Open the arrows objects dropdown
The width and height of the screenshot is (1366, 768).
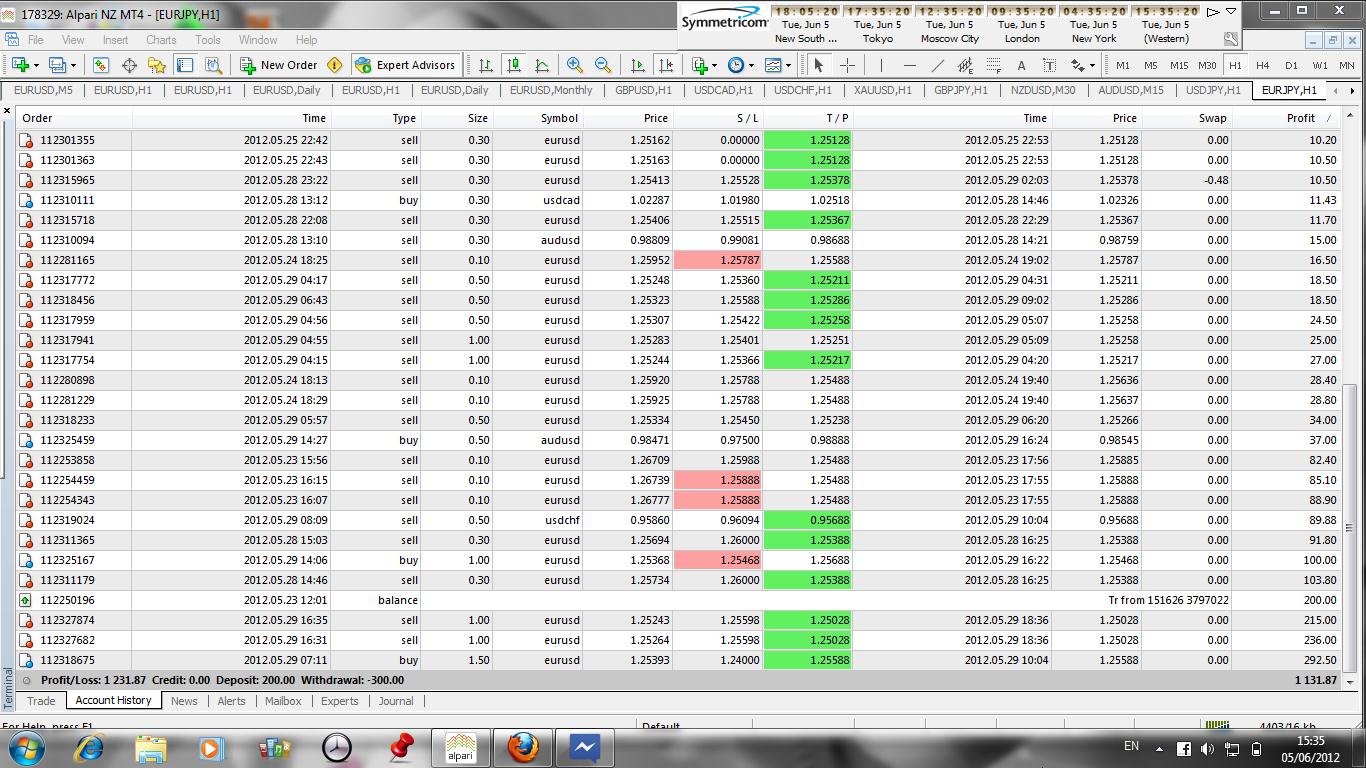(1081, 65)
